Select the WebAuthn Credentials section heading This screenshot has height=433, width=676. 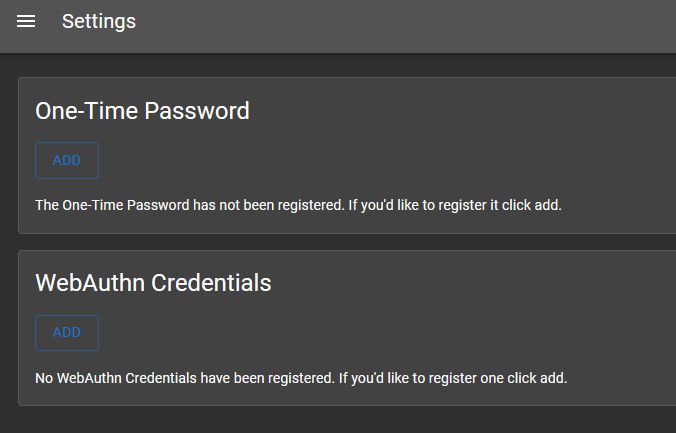coord(153,283)
